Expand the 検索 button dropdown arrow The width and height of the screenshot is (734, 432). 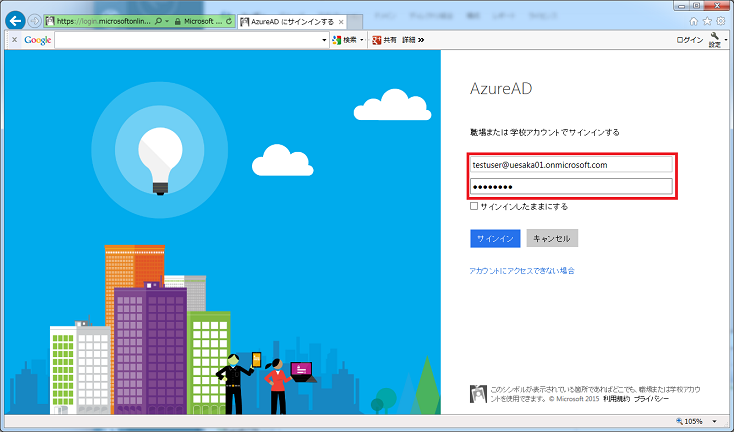point(362,40)
